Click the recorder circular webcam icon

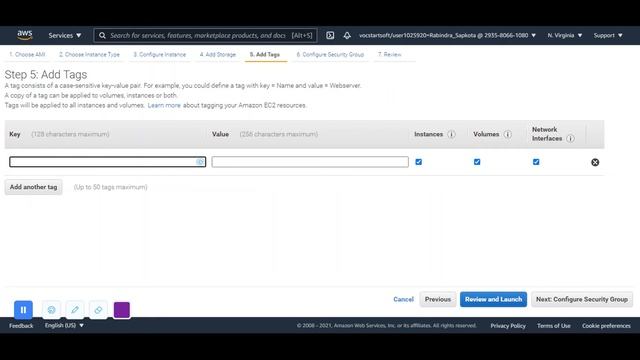pos(51,310)
